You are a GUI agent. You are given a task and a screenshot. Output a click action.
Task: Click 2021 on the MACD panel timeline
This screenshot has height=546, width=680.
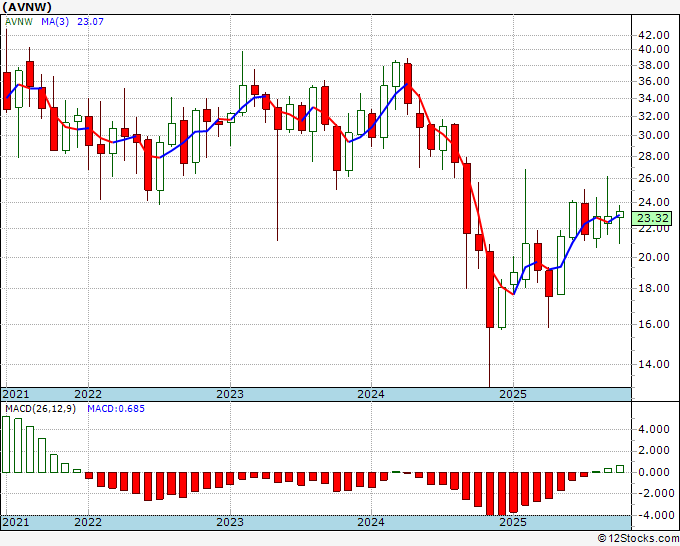(x=16, y=522)
